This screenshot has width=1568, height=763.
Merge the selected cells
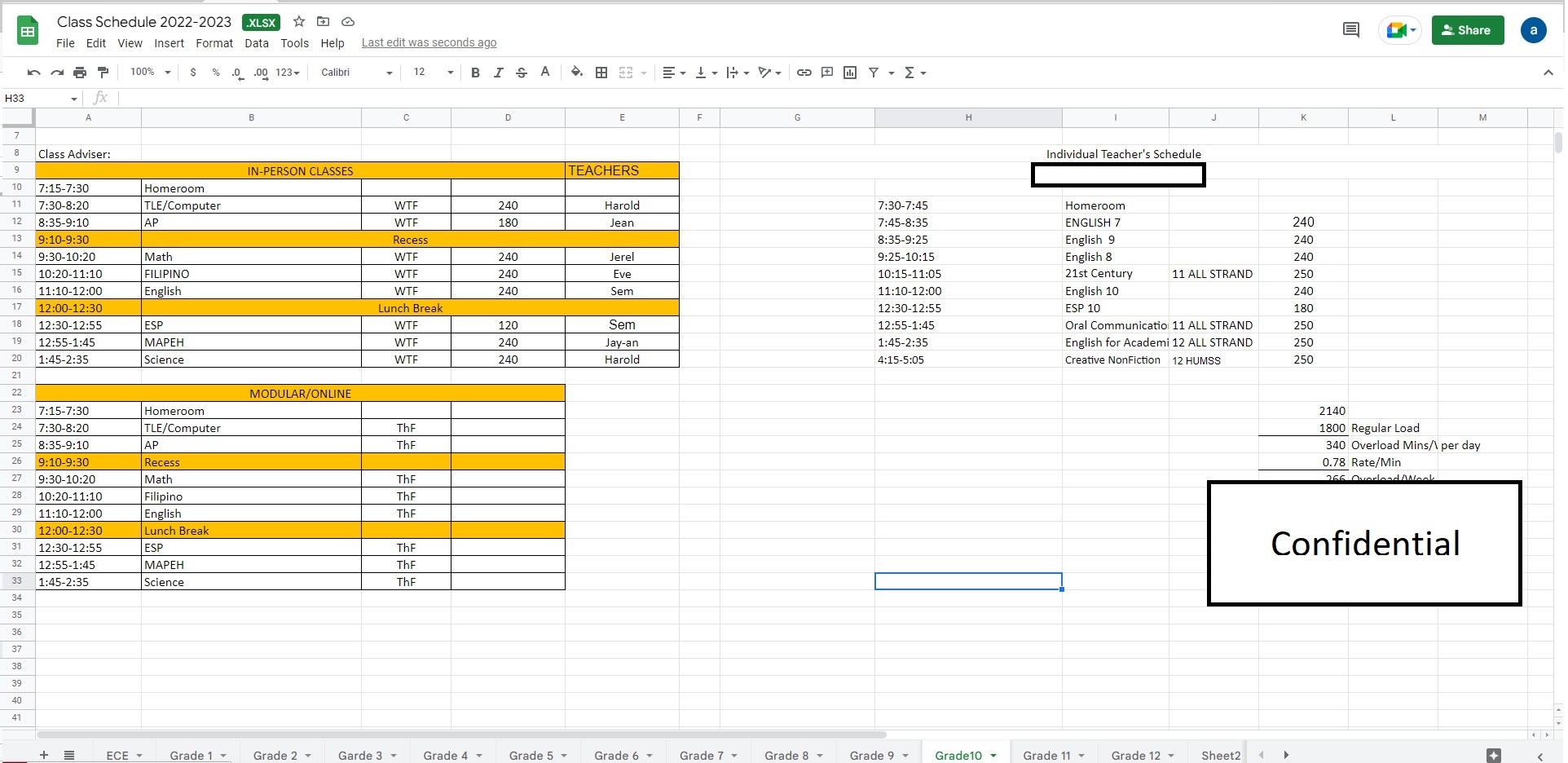pyautogui.click(x=626, y=73)
